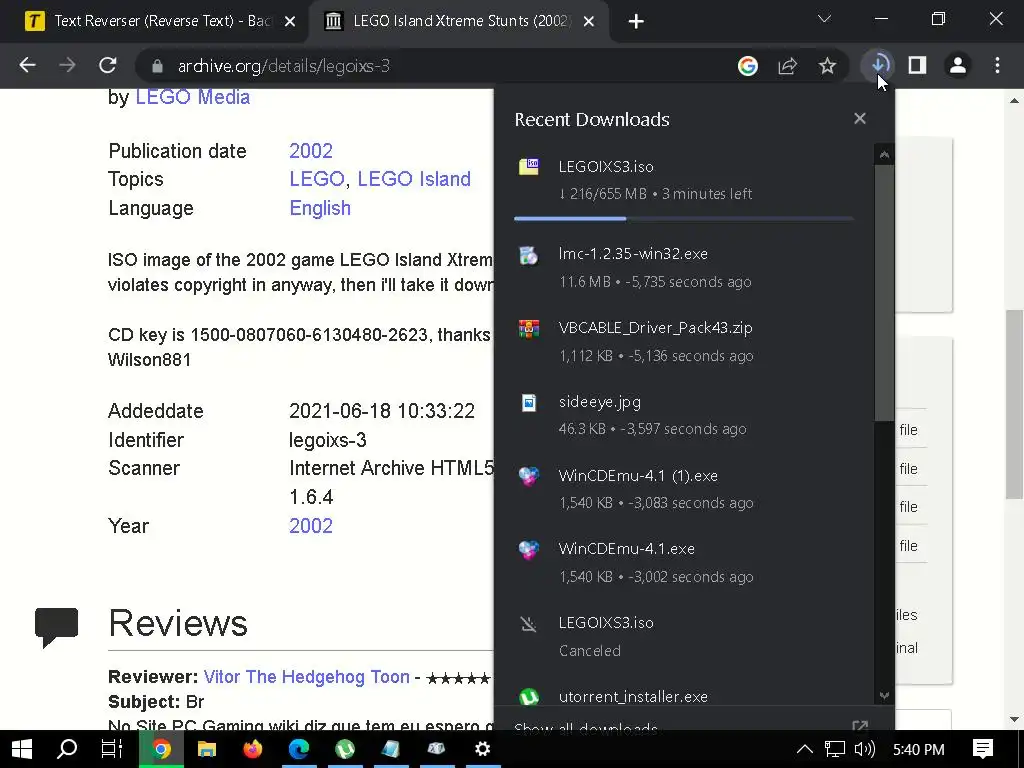This screenshot has height=768, width=1024.
Task: View site information via the lock icon
Action: 157,66
